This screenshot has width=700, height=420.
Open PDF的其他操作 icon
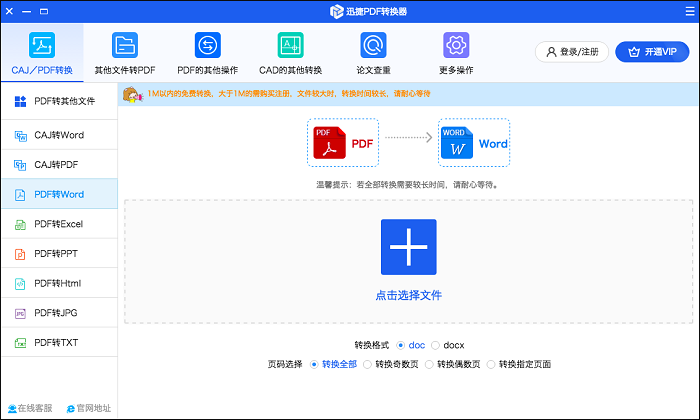(207, 46)
